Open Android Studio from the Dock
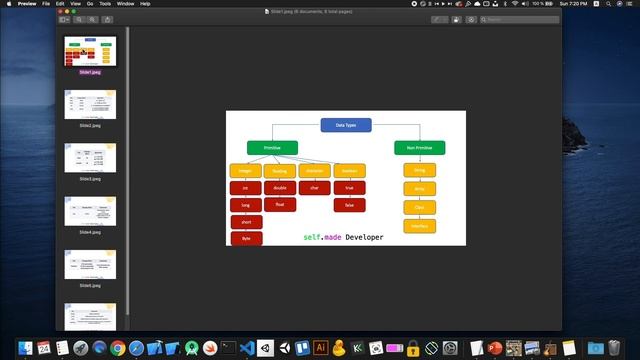Viewport: 640px width, 360px height. 191,348
